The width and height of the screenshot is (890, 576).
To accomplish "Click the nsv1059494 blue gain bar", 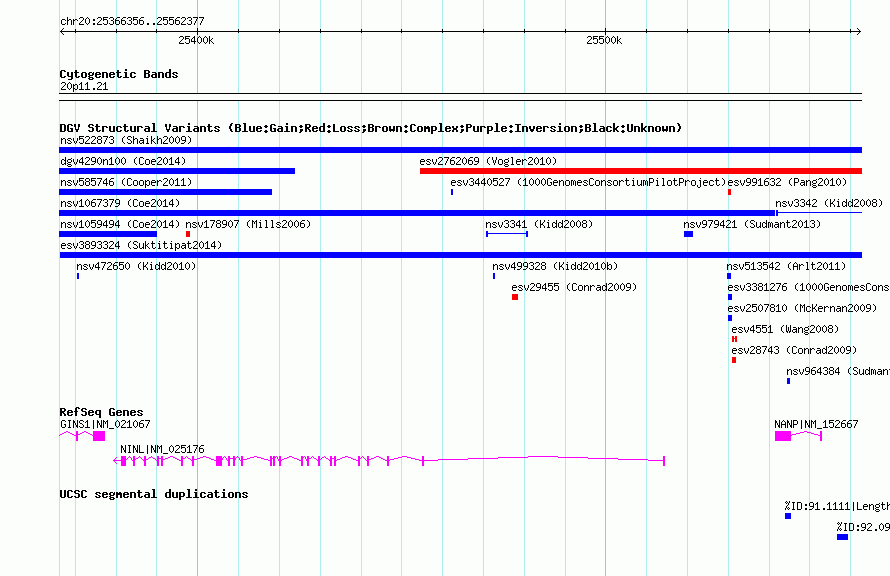I will coord(108,234).
